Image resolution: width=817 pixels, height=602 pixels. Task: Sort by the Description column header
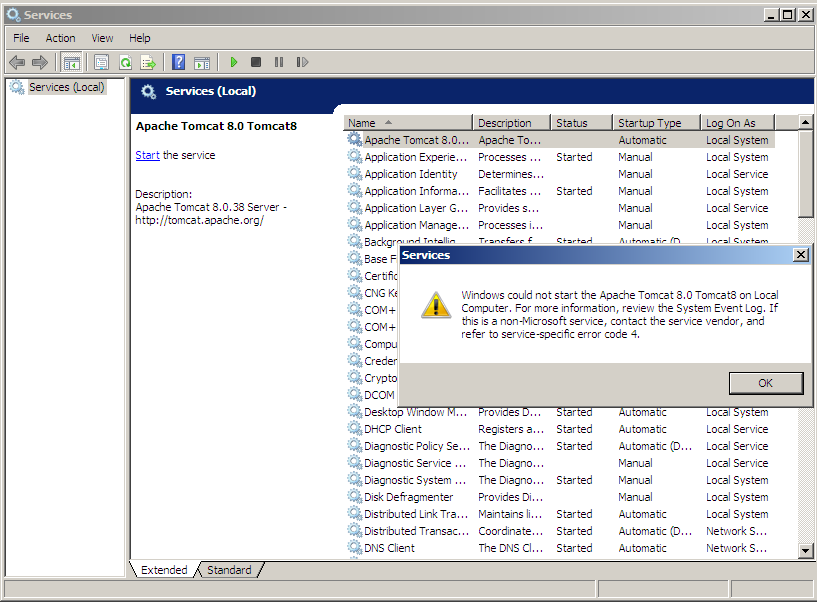[512, 123]
